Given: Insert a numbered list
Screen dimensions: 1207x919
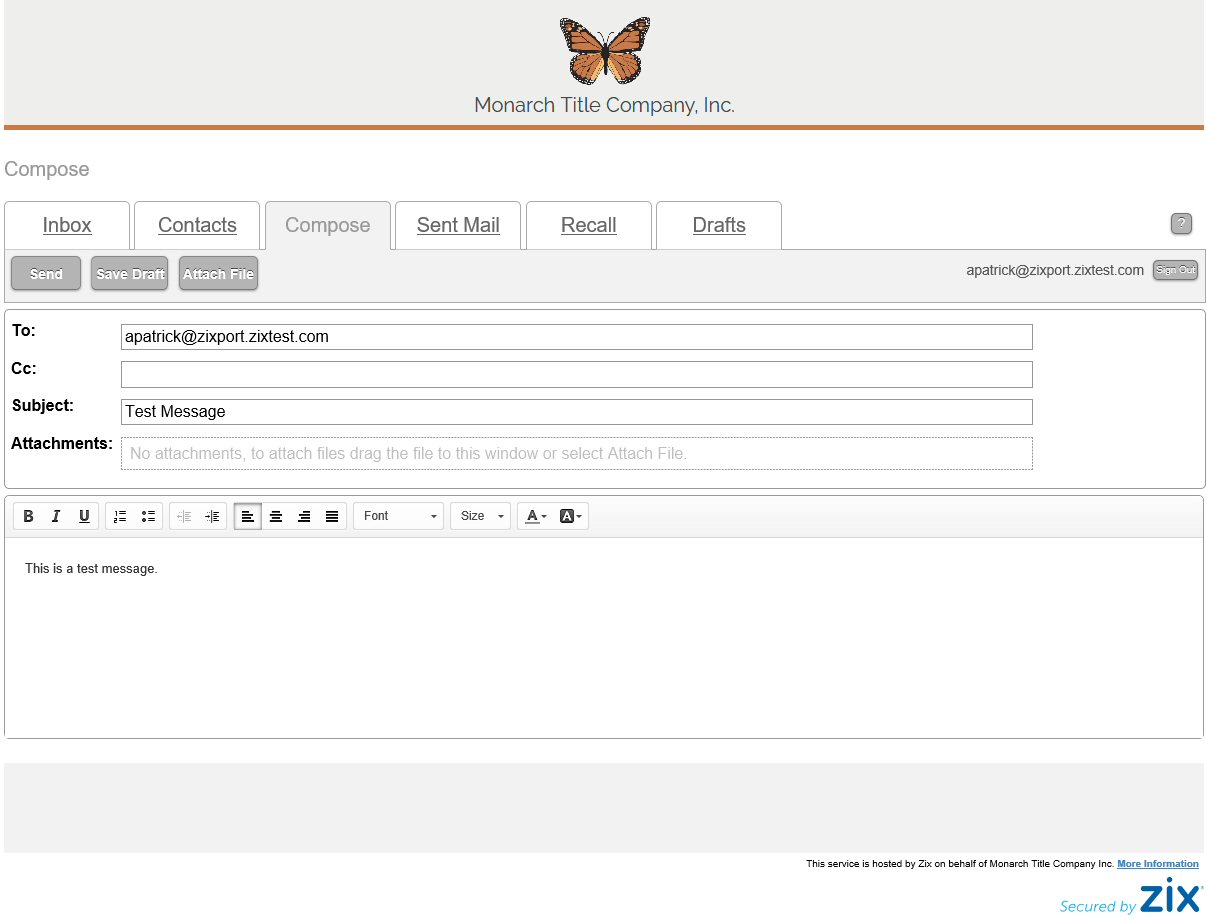Looking at the screenshot, I should coord(120,516).
